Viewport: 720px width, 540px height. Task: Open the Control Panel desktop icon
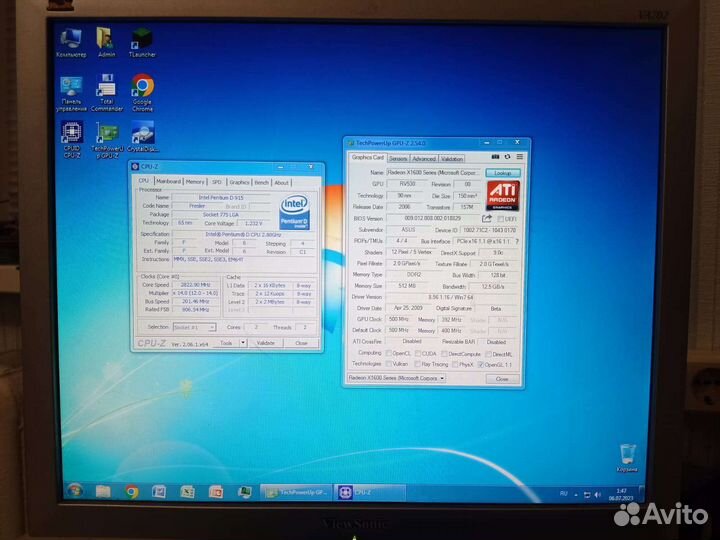(x=71, y=94)
